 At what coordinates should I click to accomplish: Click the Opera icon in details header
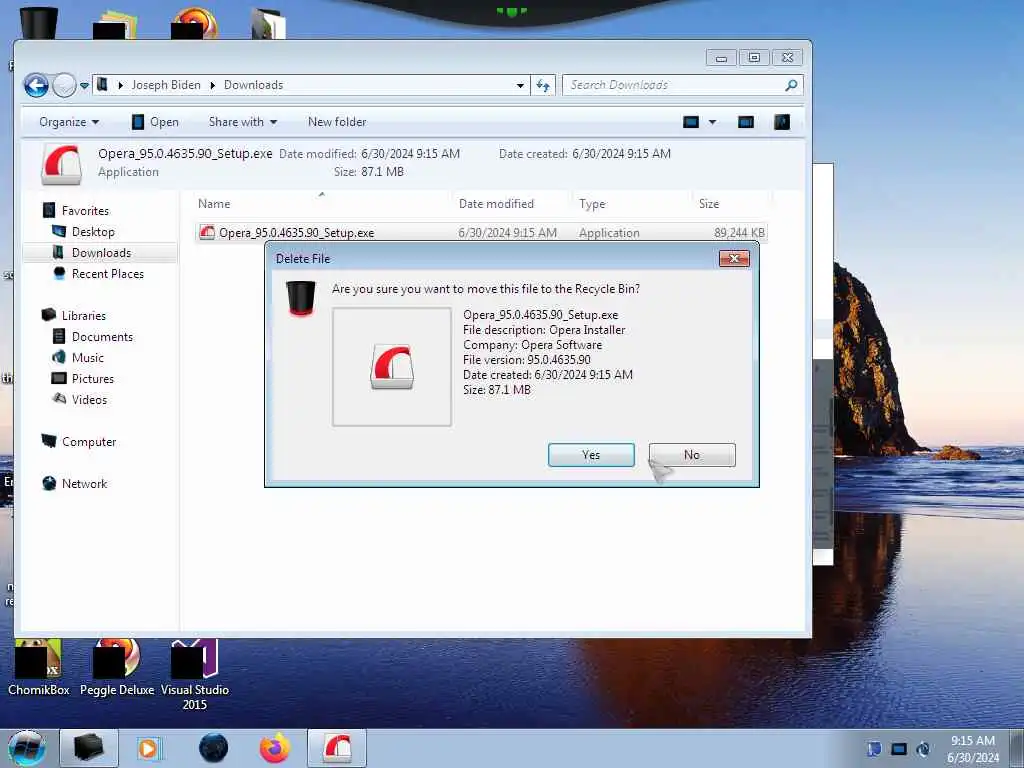point(61,164)
